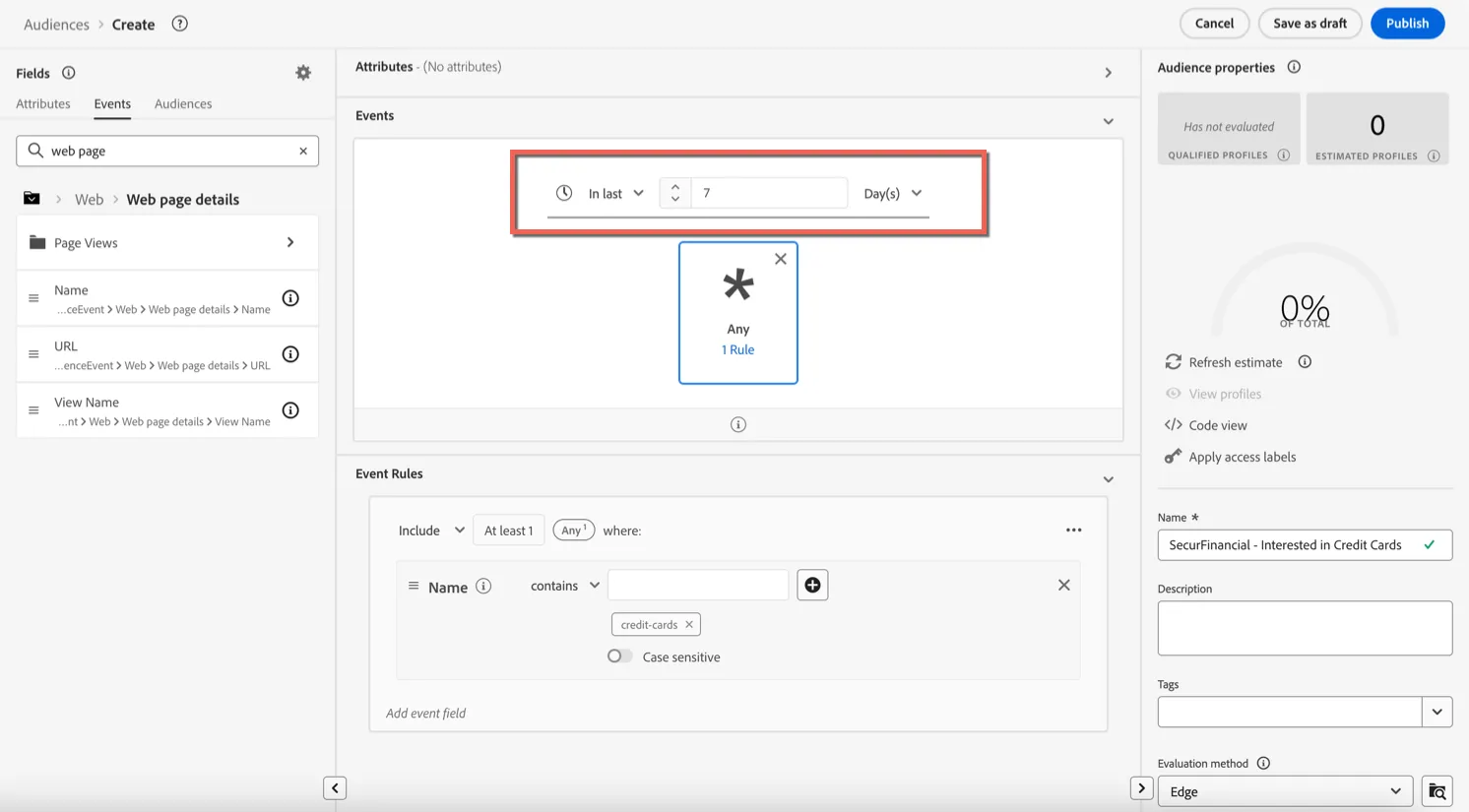Screen dimensions: 1469x812
Task: Click the info icon next to Fields
Action: [69, 73]
